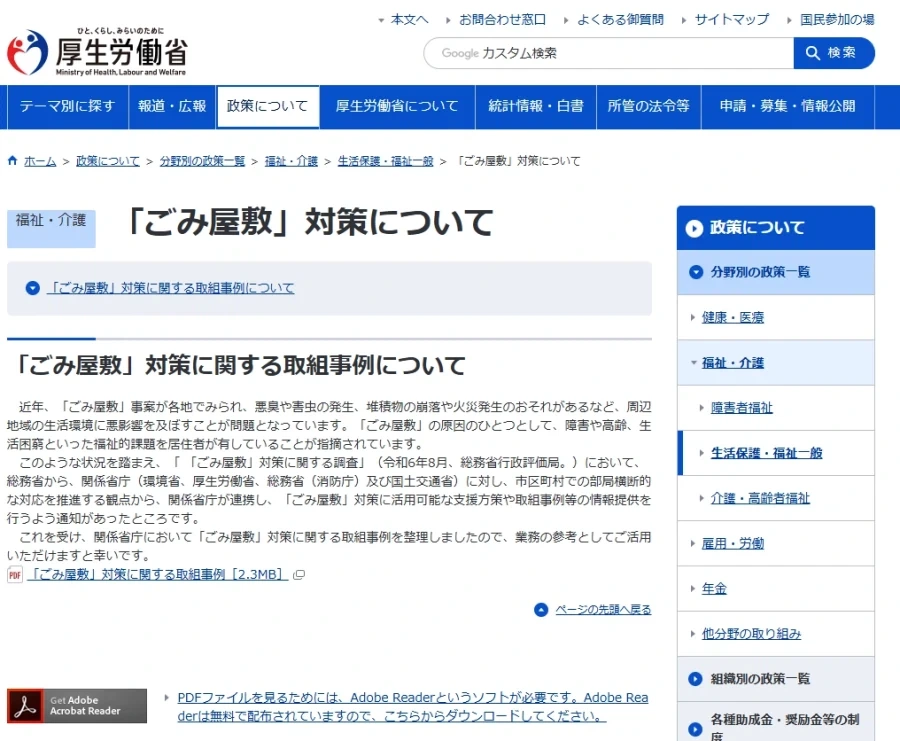Go to ホーム breadcrumb link
Screen dimensions: 900x741
tap(40, 161)
